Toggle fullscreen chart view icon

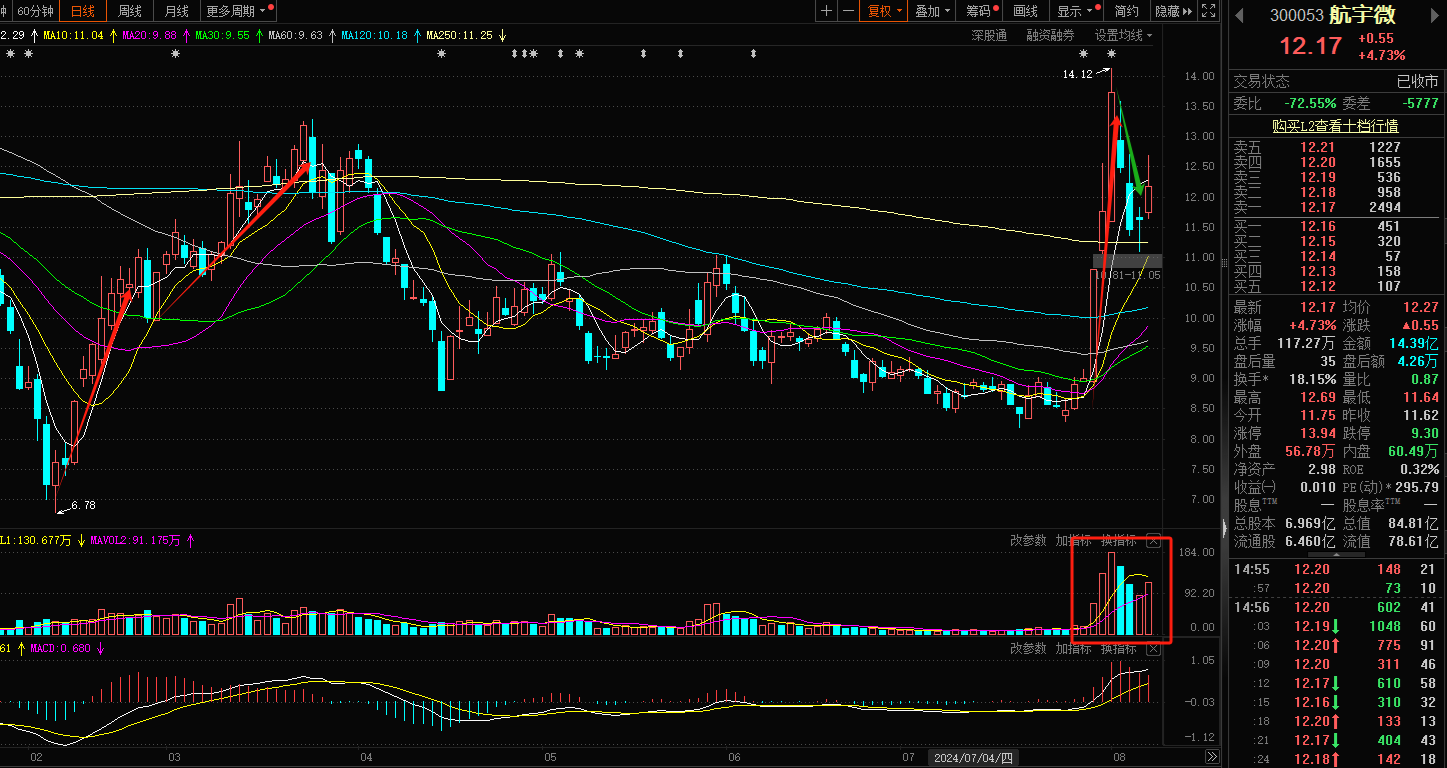(1209, 11)
